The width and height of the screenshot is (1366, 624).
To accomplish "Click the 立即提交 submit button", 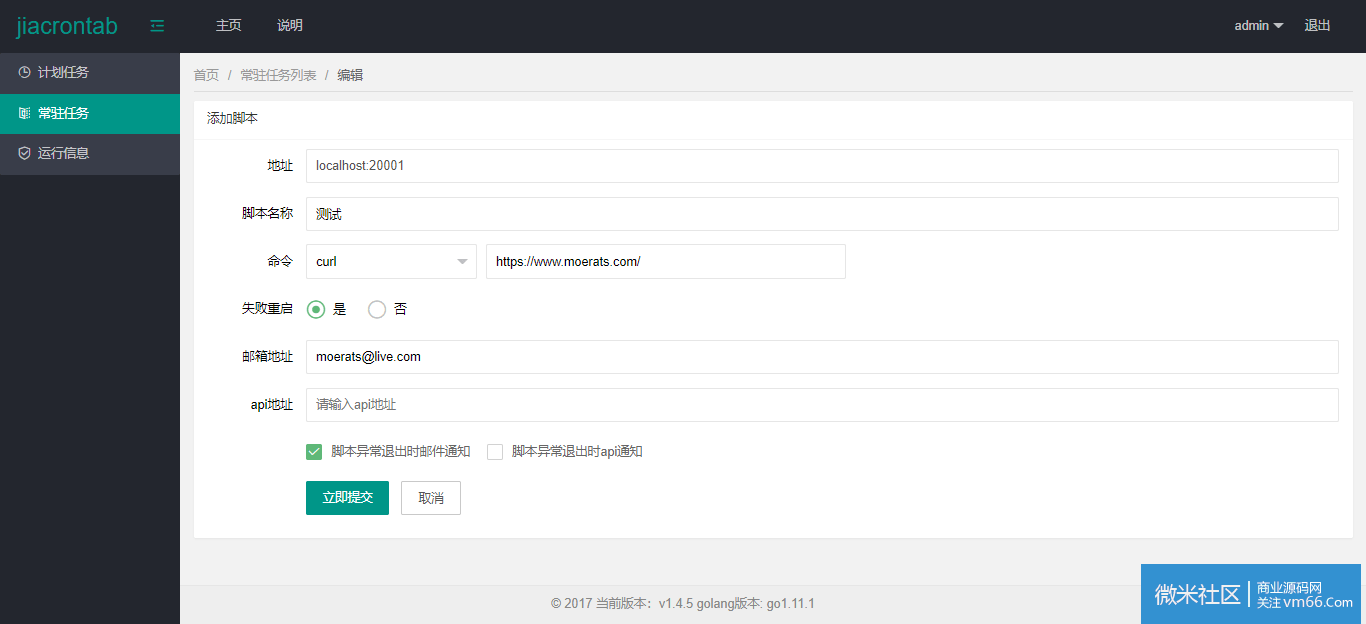I will click(x=347, y=498).
